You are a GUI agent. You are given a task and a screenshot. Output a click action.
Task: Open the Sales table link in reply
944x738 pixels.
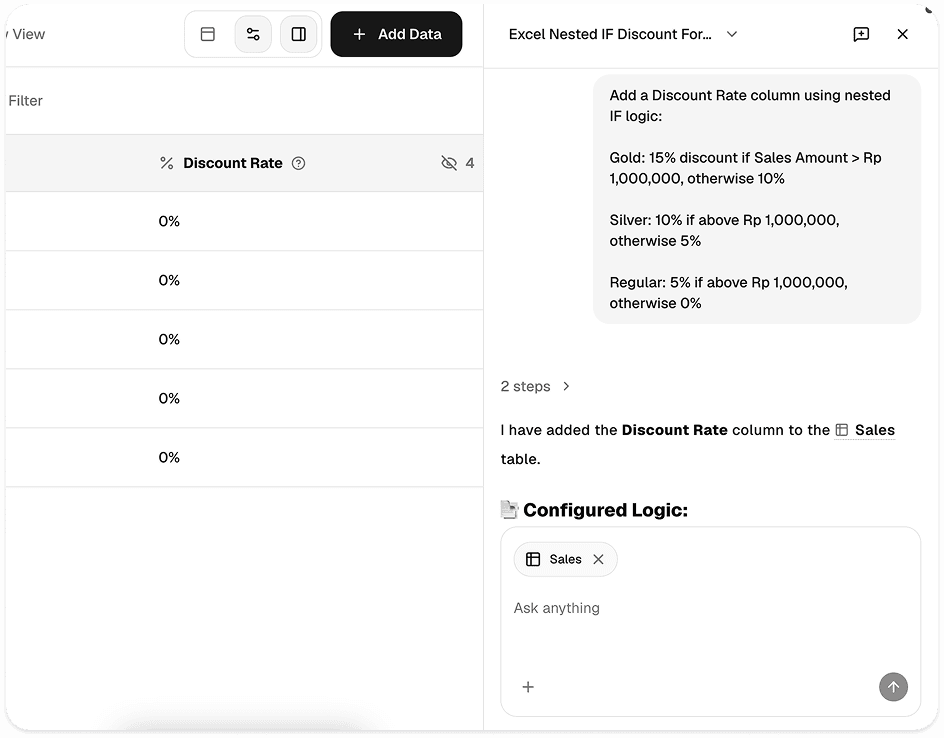(865, 430)
